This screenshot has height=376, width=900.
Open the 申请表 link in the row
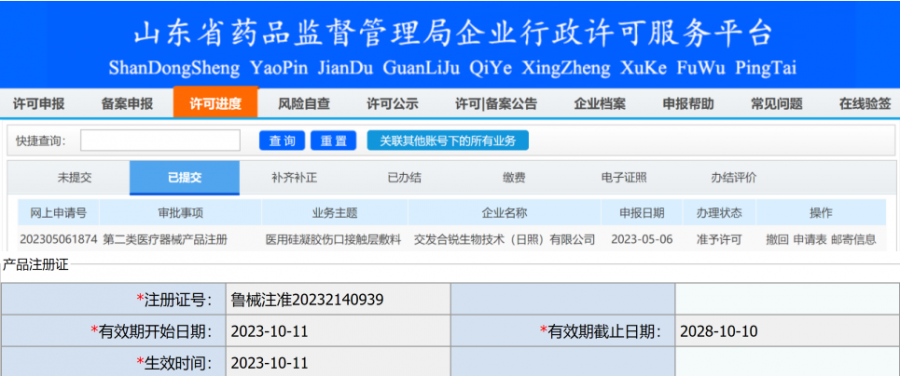809,240
